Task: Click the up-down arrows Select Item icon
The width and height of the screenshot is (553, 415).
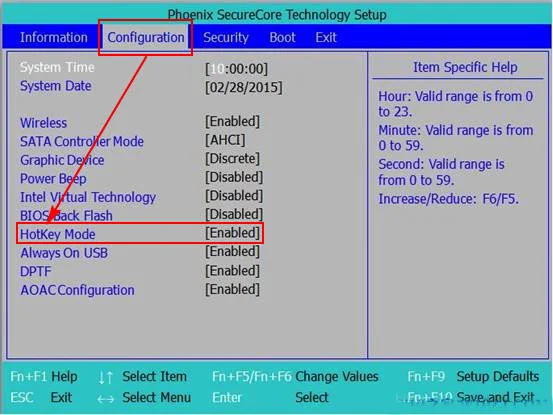Action: pyautogui.click(x=106, y=378)
